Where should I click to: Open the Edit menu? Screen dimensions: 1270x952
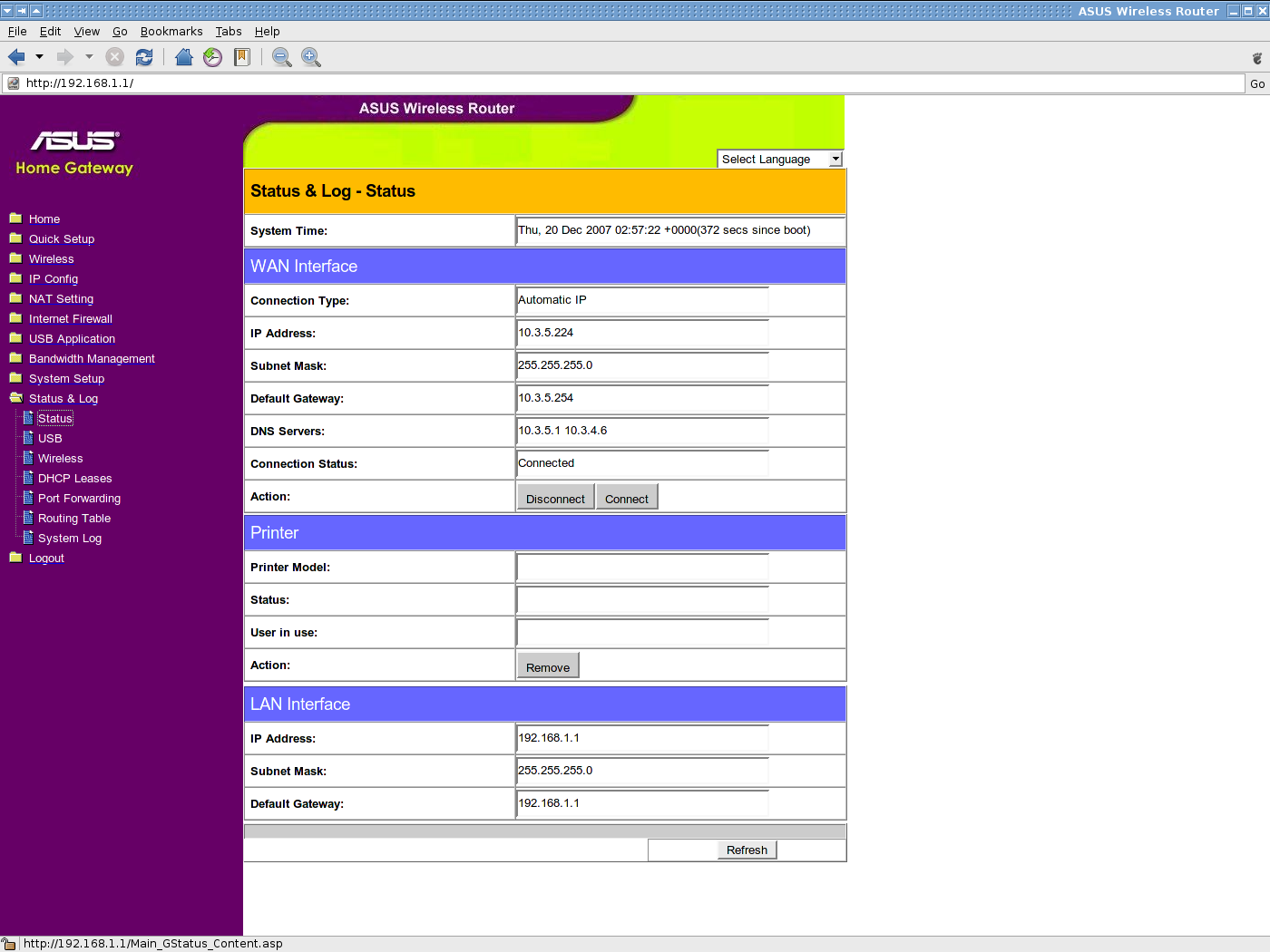point(50,31)
